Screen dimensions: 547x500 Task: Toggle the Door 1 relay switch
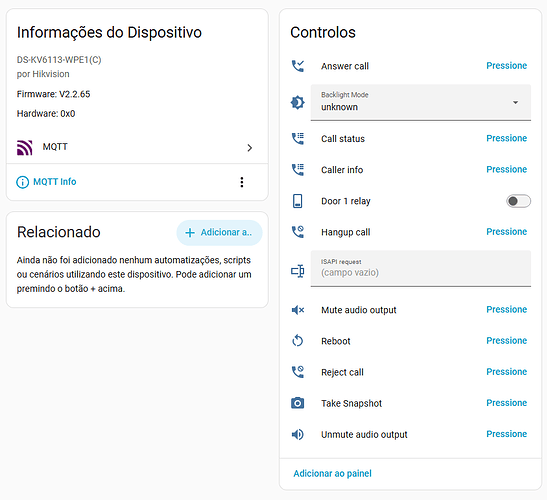(x=518, y=201)
